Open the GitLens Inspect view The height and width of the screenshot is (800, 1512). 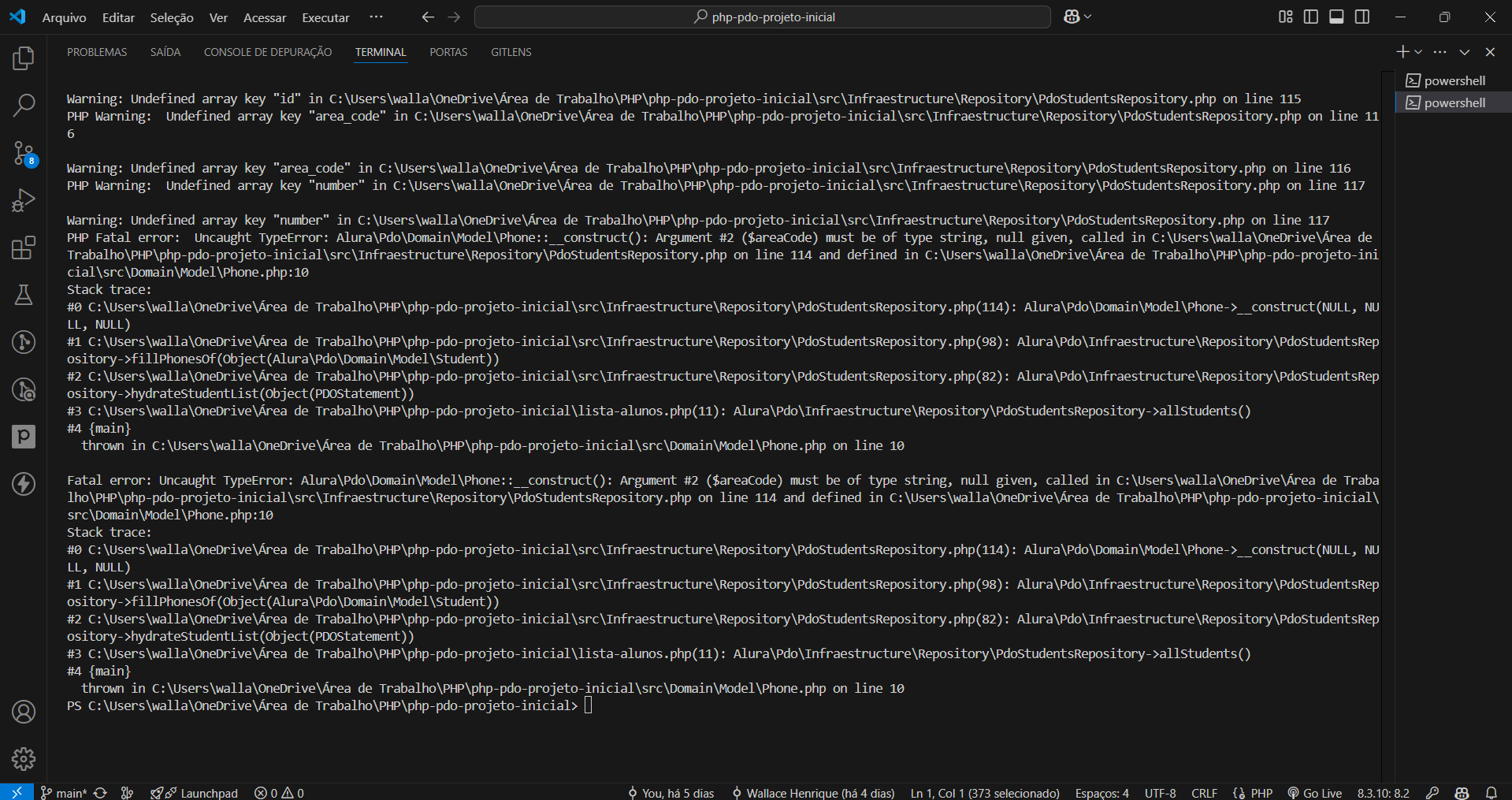pos(24,389)
